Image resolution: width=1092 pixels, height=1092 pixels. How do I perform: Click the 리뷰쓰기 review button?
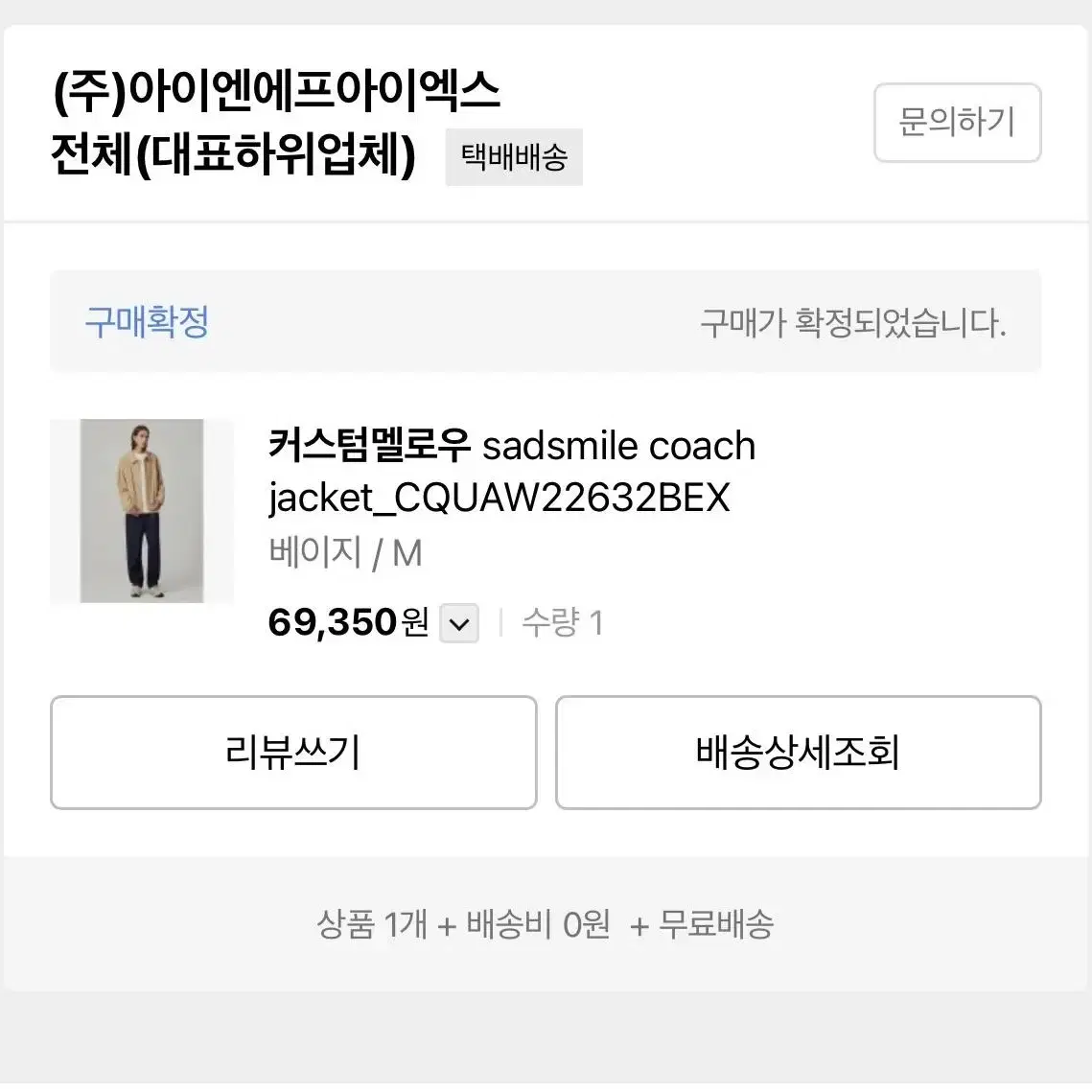tap(293, 753)
